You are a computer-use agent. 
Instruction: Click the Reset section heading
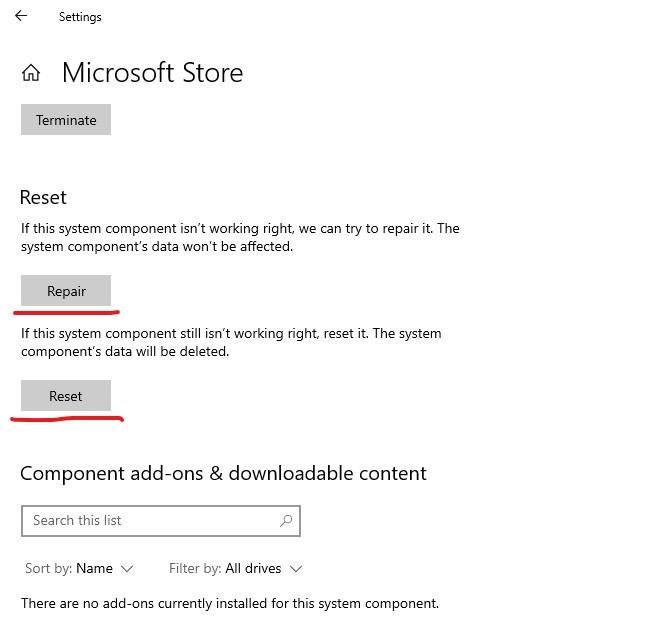(43, 197)
